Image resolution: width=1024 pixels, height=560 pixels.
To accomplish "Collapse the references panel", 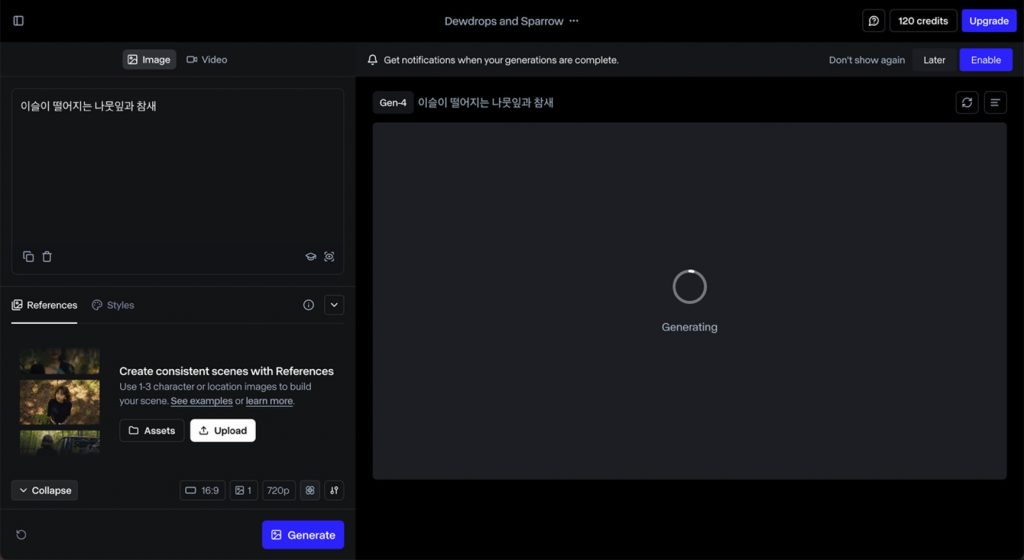I will click(44, 490).
